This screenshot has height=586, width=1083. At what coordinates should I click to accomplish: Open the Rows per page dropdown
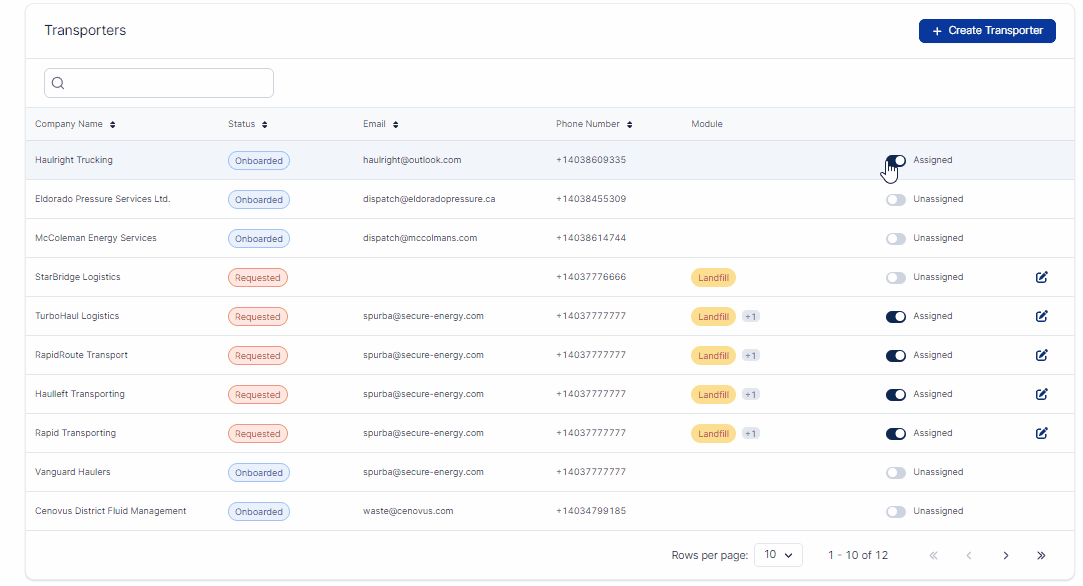778,555
